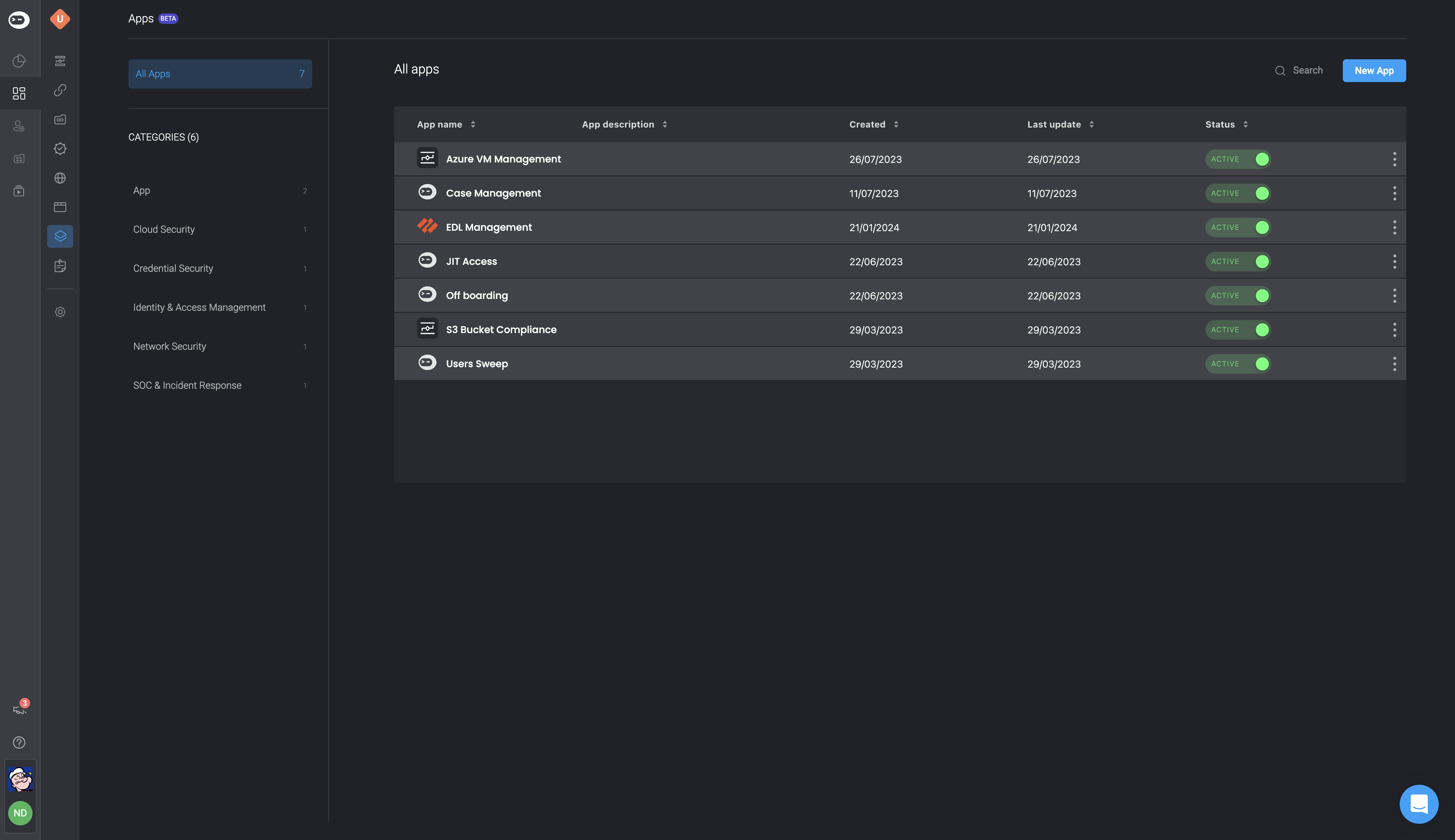Open the users management icon in left rail
The image size is (1455, 840).
pyautogui.click(x=19, y=126)
